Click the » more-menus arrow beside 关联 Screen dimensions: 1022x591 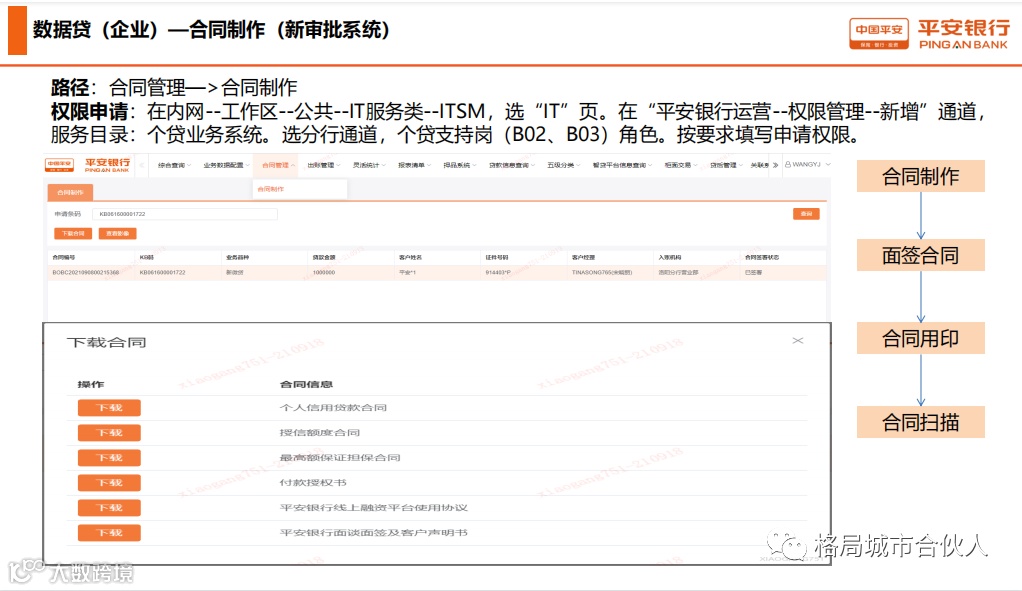775,166
